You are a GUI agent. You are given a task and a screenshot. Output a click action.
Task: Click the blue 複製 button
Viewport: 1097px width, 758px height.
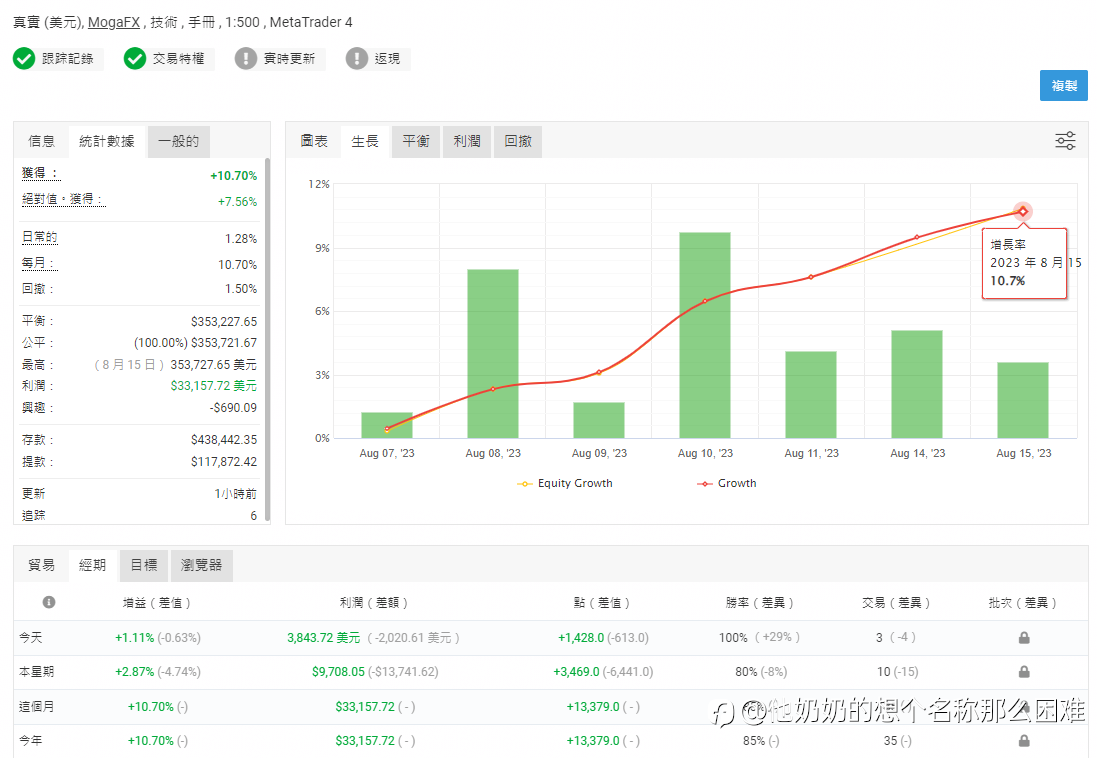1063,85
